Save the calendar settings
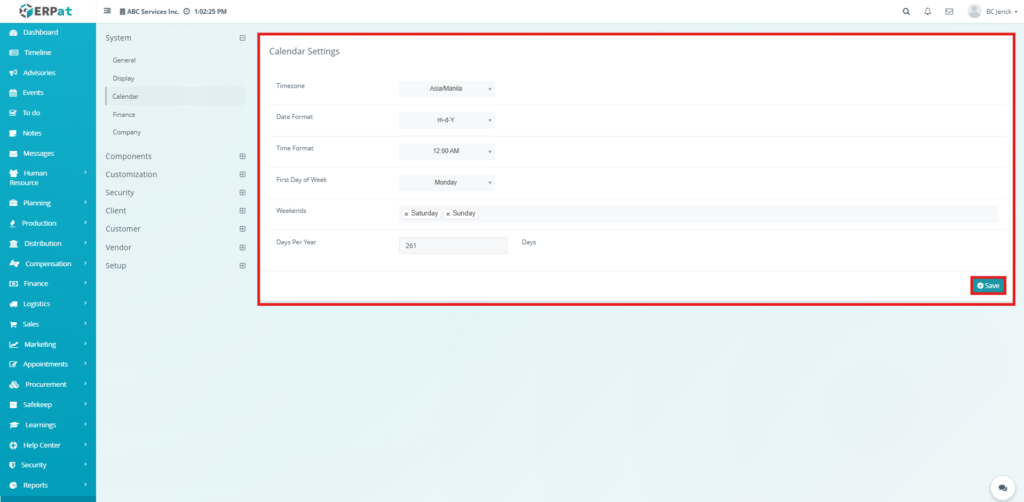Screen dimensions: 1024x502 tap(988, 286)
